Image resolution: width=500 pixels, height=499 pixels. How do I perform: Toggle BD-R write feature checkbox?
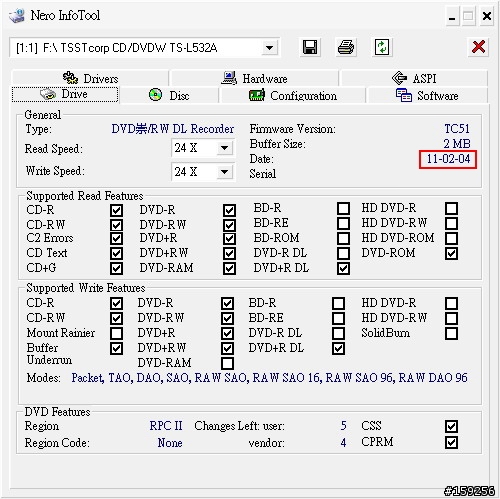tap(338, 303)
